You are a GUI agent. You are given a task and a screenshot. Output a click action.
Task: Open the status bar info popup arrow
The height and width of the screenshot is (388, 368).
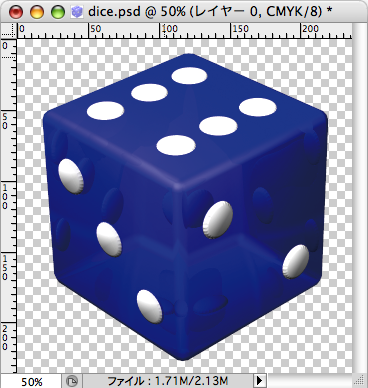tap(260, 381)
